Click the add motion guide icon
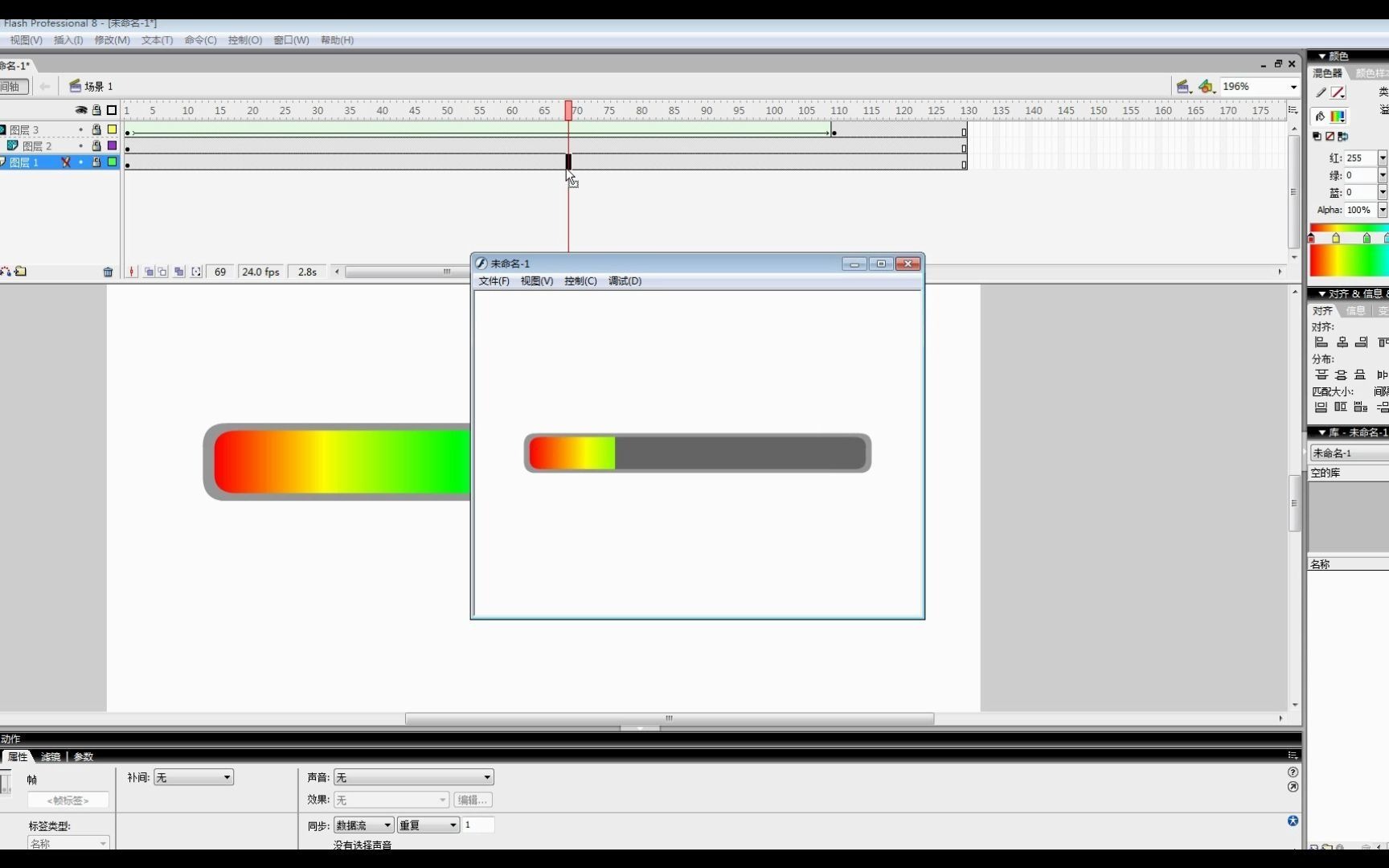 6,272
